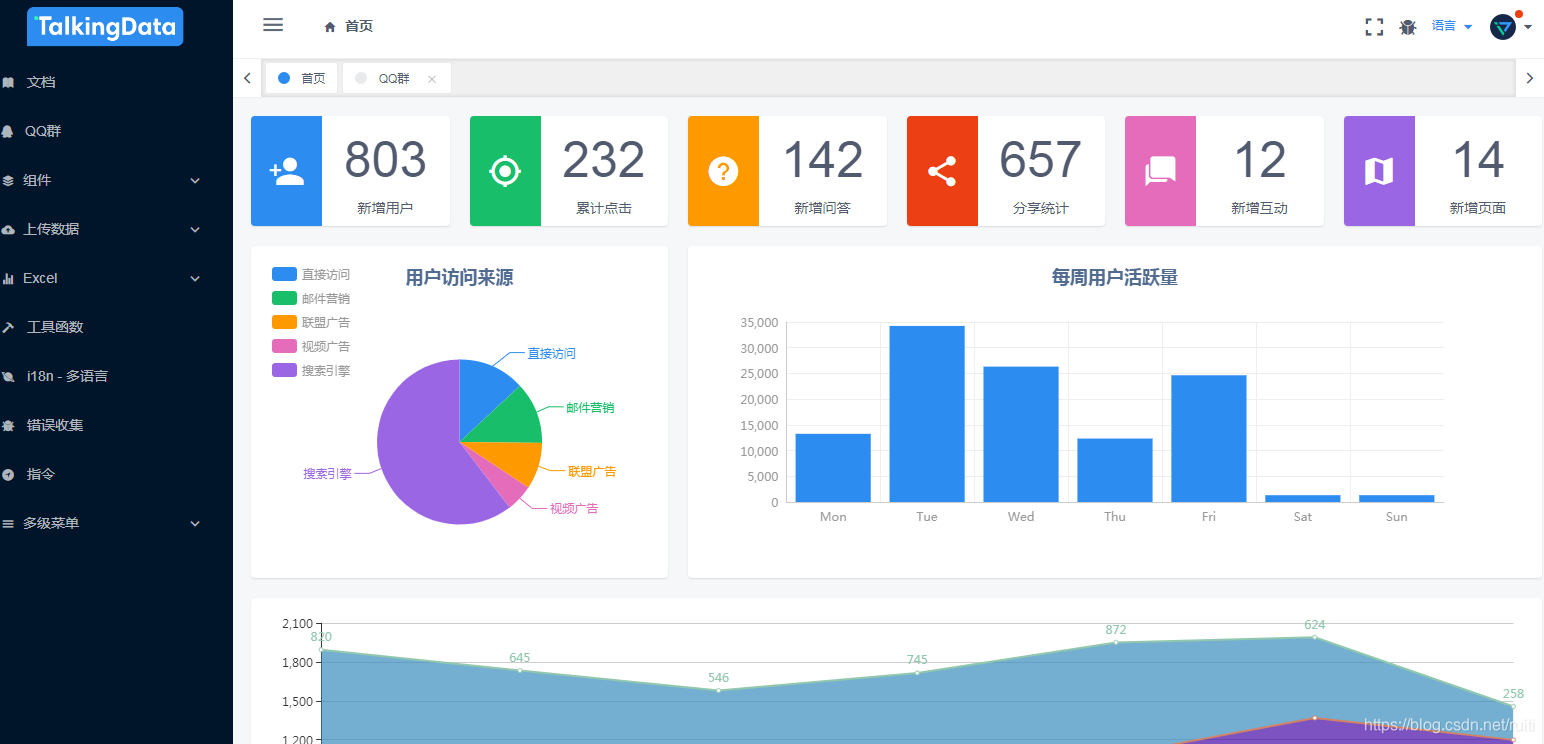The height and width of the screenshot is (744, 1544).
Task: Expand the 上传数据 submenu chevron
Action: tap(195, 229)
